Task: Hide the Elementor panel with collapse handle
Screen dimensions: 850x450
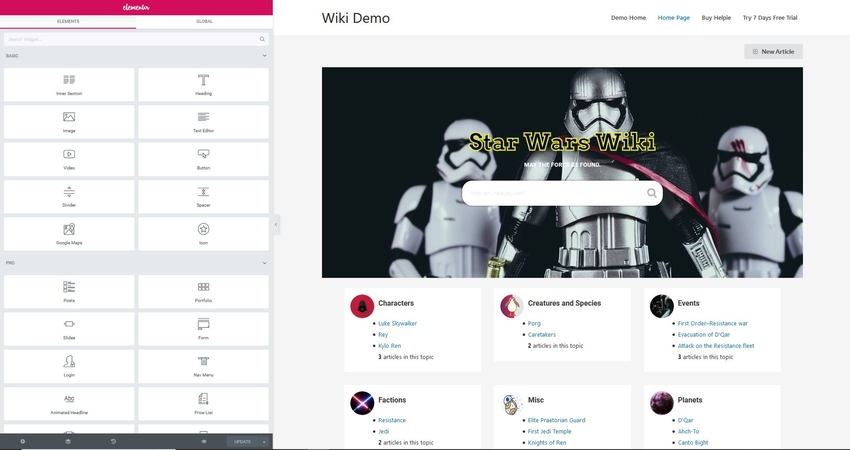Action: [x=276, y=224]
